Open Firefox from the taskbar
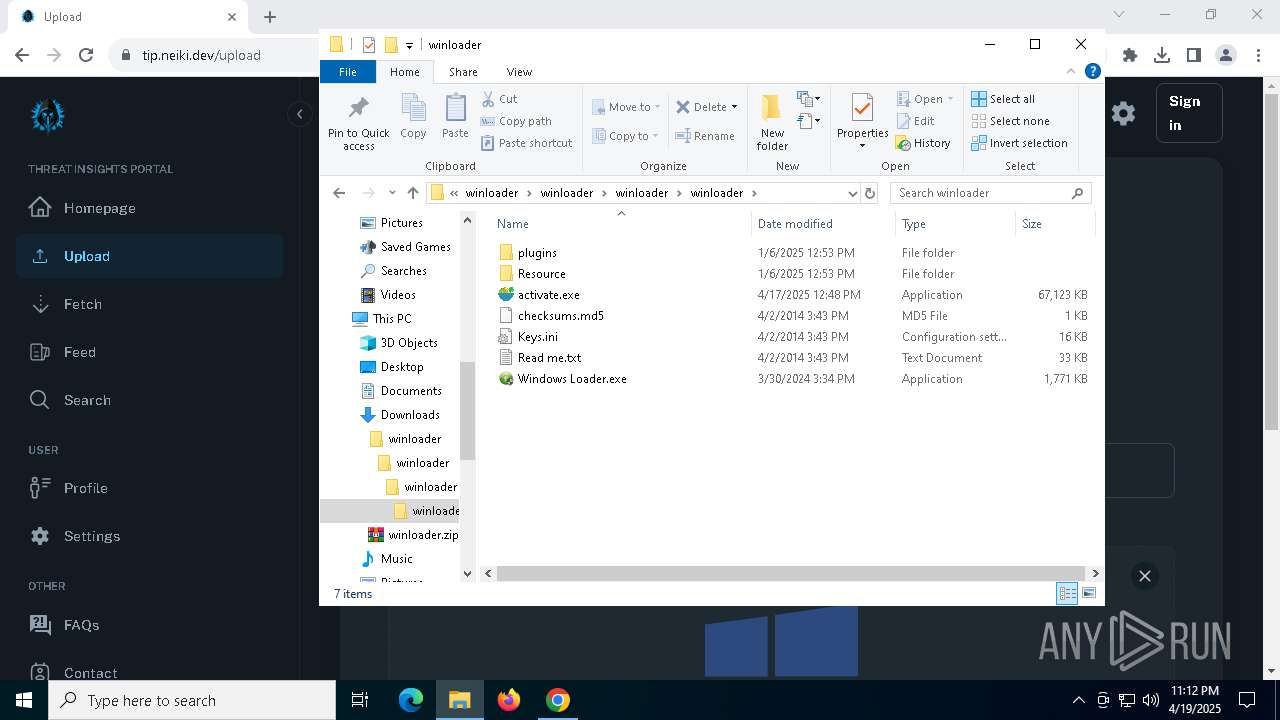Viewport: 1280px width, 720px height. pos(509,700)
